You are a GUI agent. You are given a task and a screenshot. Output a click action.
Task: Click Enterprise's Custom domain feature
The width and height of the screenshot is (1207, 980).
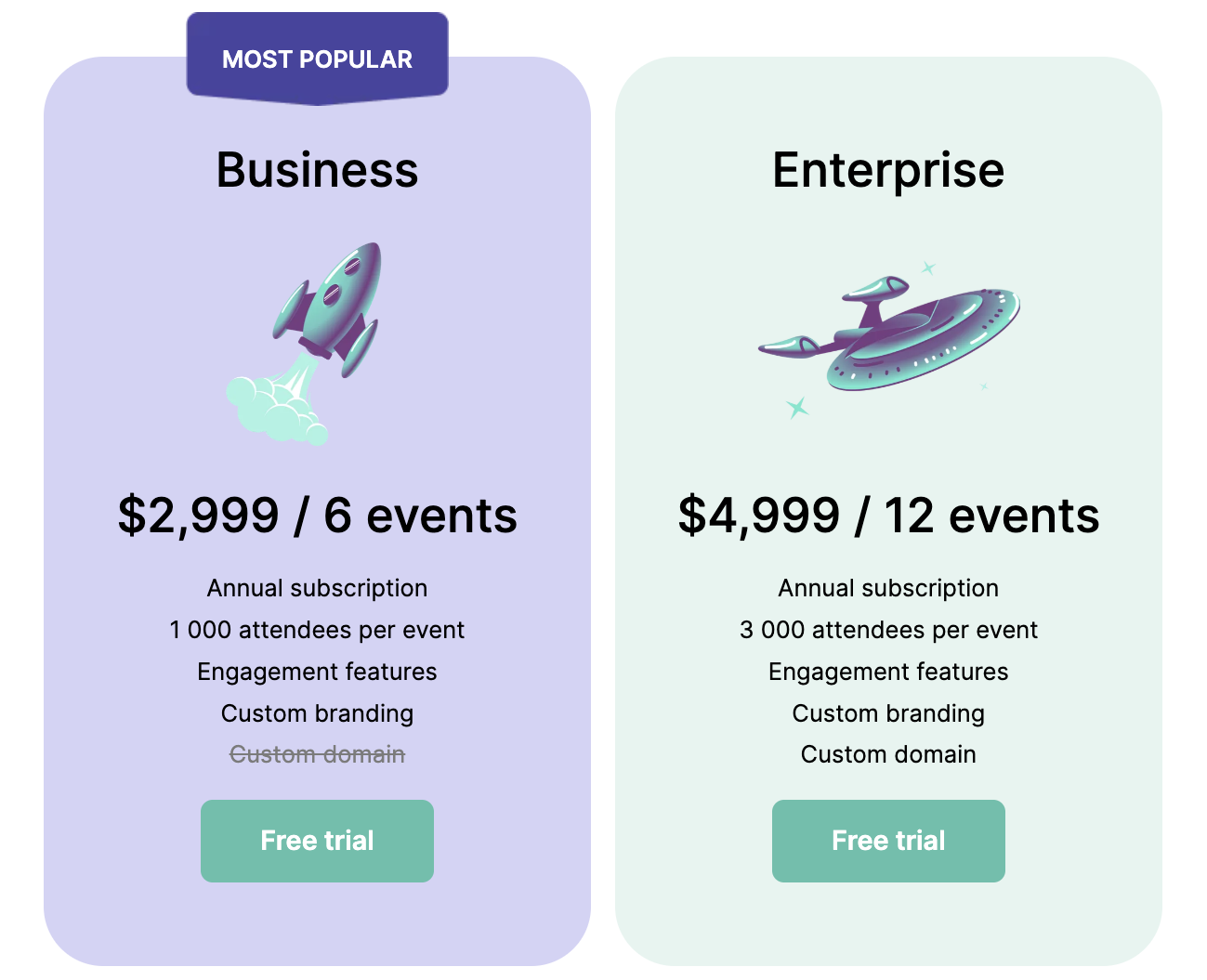click(888, 754)
